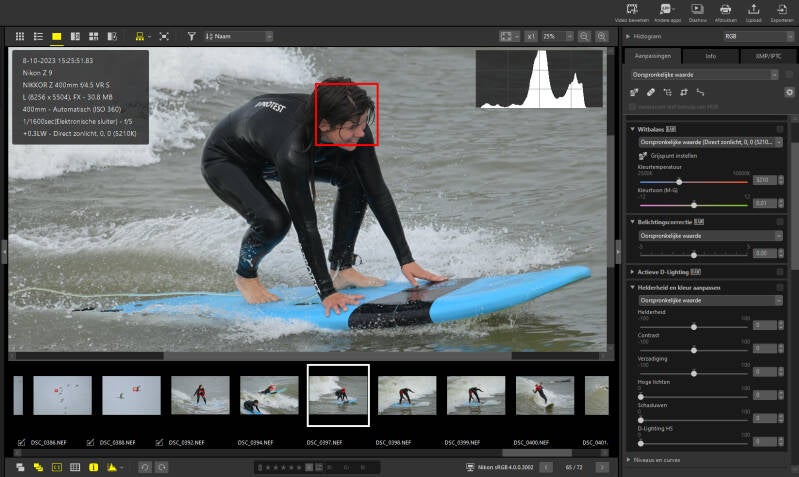The width and height of the screenshot is (799, 477).
Task: Toggle the histogram overlay icon in bottom bar
Action: pyautogui.click(x=112, y=467)
